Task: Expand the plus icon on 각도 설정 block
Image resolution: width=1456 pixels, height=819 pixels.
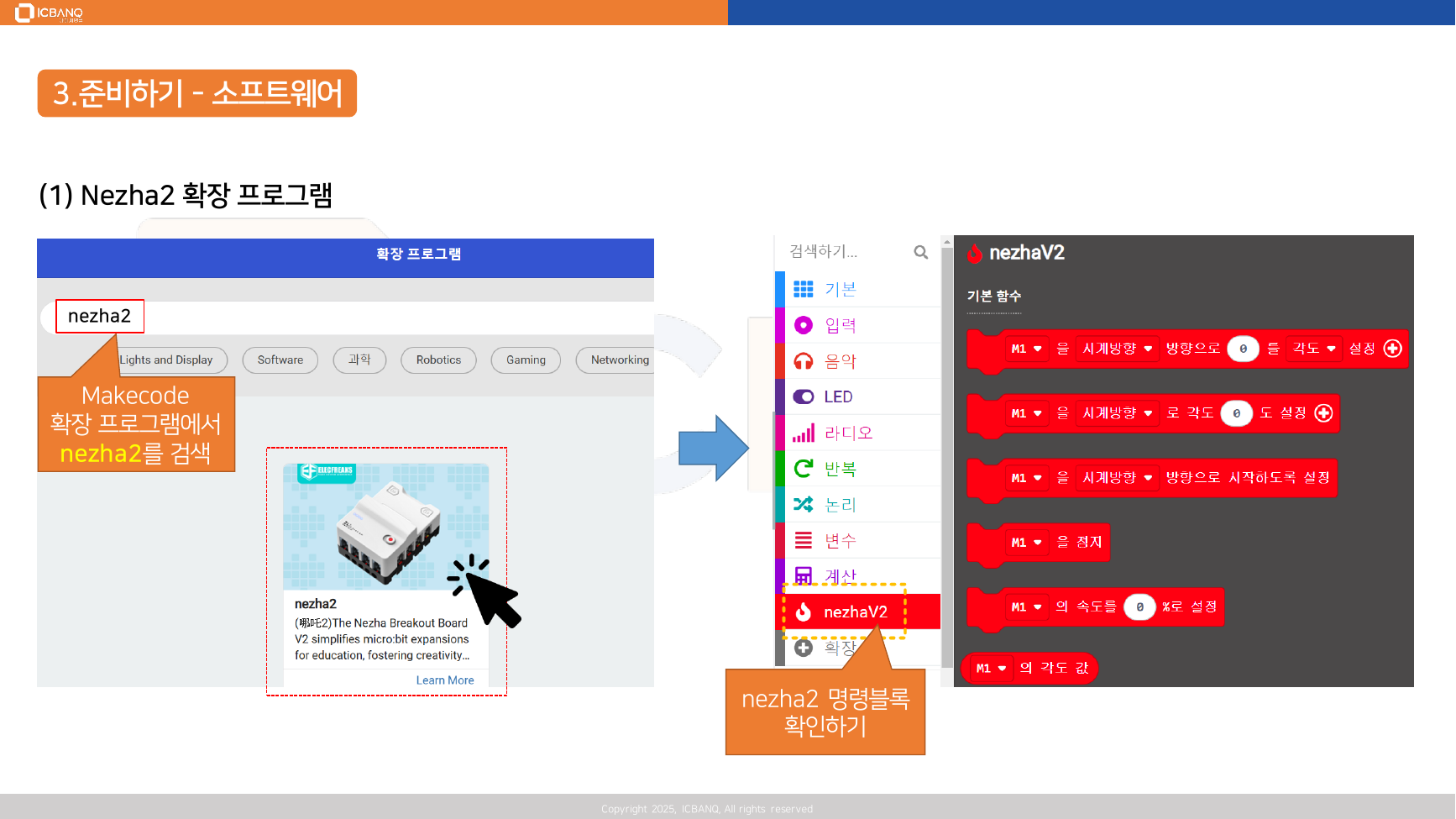Action: pyautogui.click(x=1392, y=349)
